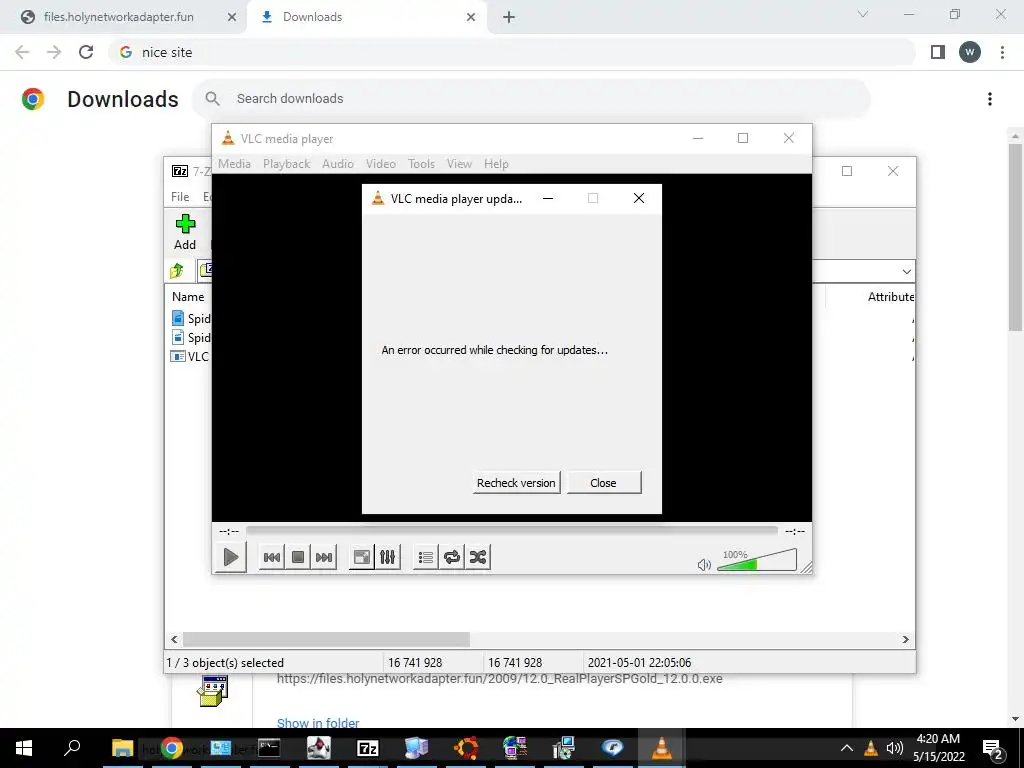1024x768 pixels.
Task: Click the Add button in 7-Zip
Action: pyautogui.click(x=185, y=232)
